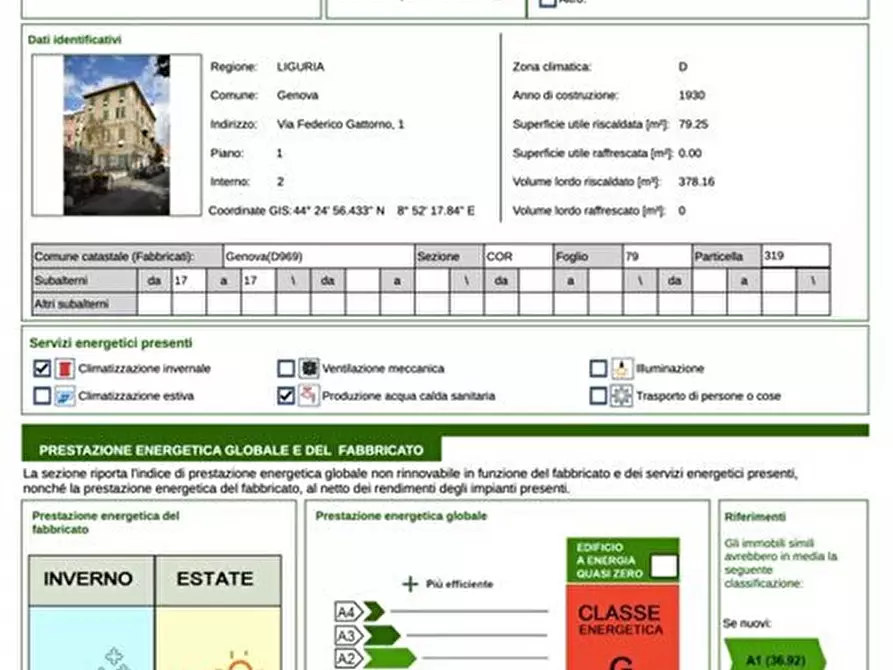Click the Altri subalterni row label

84,304
